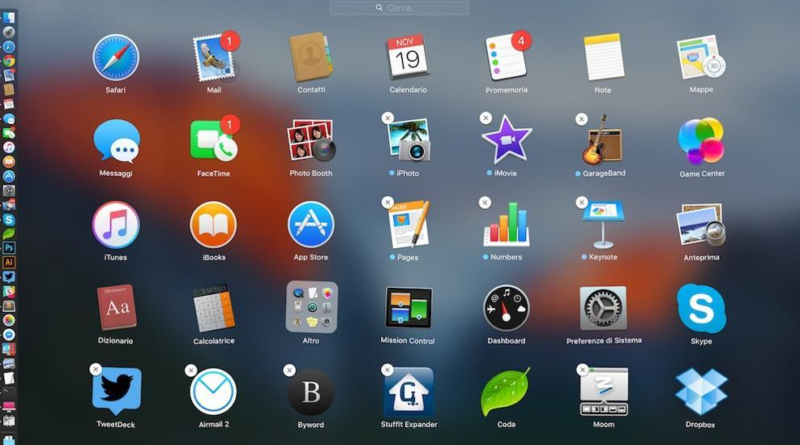Remove StuffIt Expander using X badge
This screenshot has height=445, width=800.
pos(387,369)
